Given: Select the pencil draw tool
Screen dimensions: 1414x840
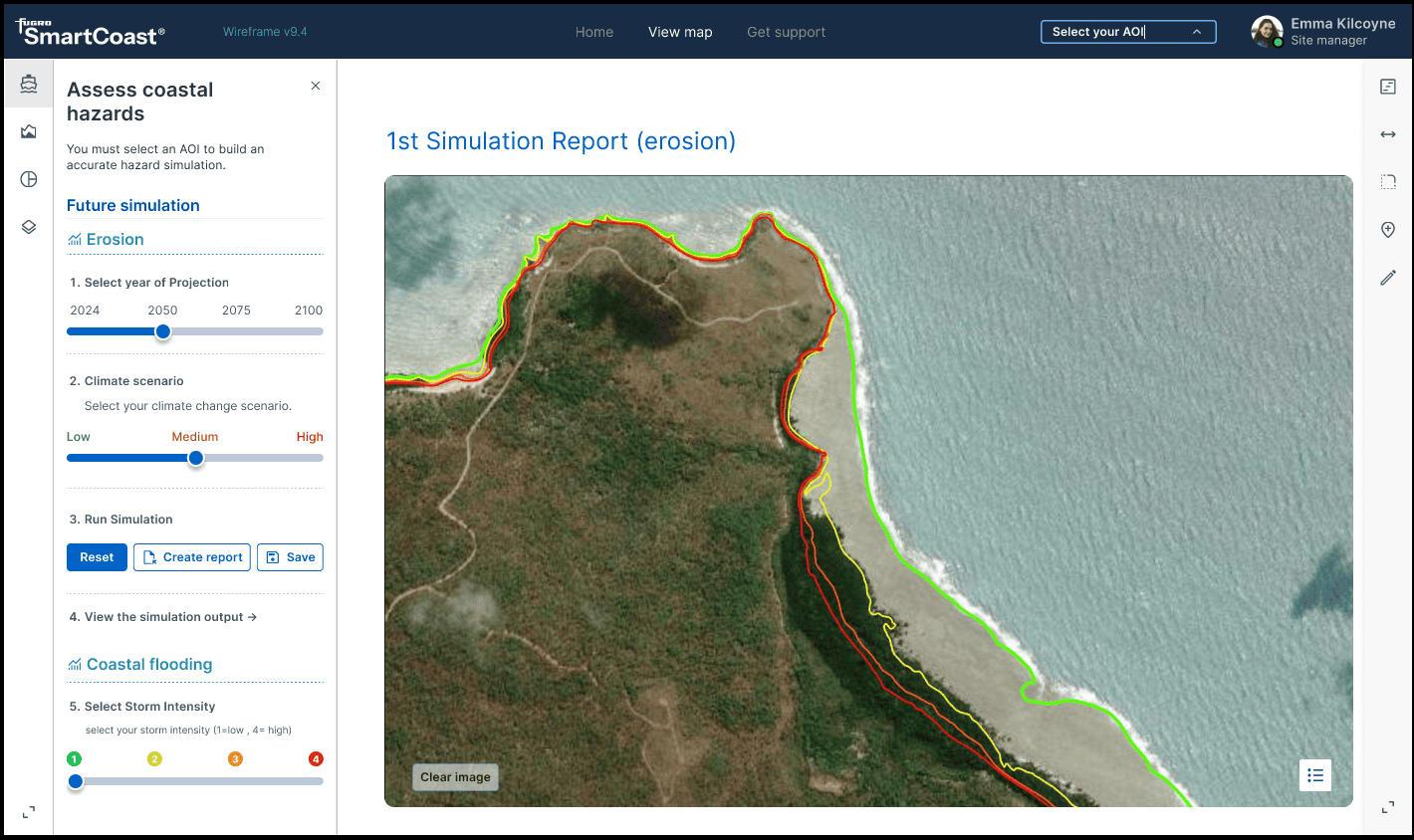Looking at the screenshot, I should (x=1388, y=278).
